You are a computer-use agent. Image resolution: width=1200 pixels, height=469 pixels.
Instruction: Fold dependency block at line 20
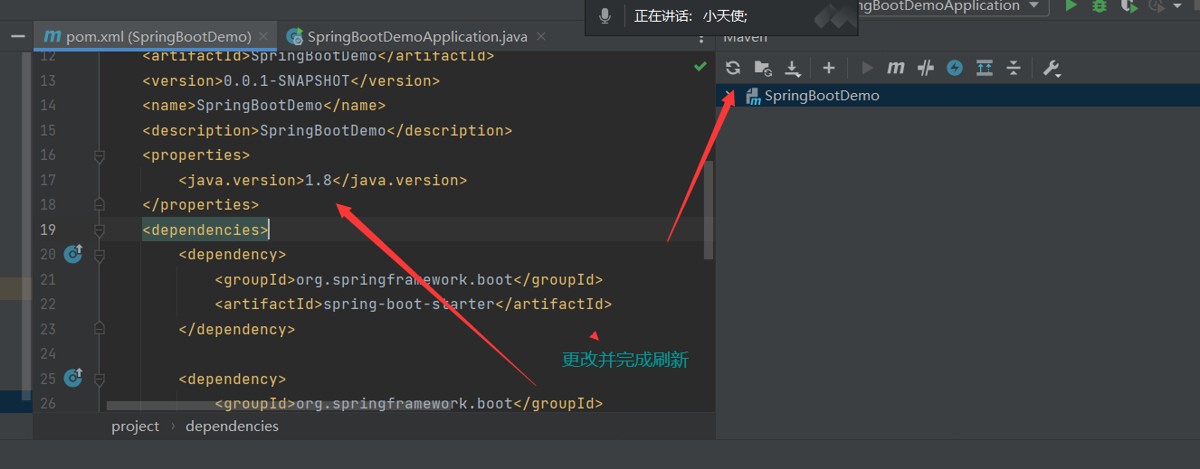[x=99, y=255]
